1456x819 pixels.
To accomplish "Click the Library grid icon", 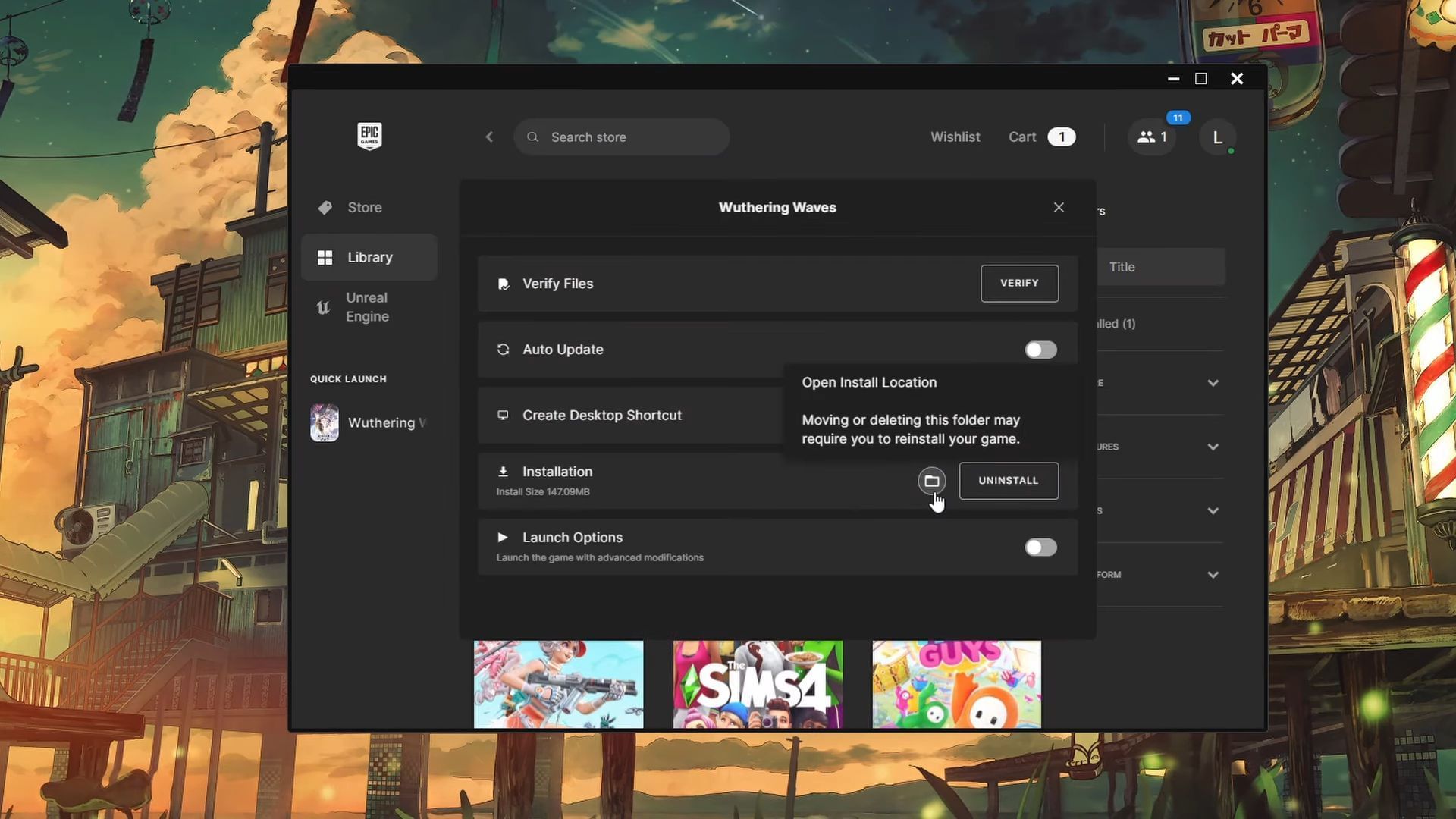I will (x=325, y=258).
